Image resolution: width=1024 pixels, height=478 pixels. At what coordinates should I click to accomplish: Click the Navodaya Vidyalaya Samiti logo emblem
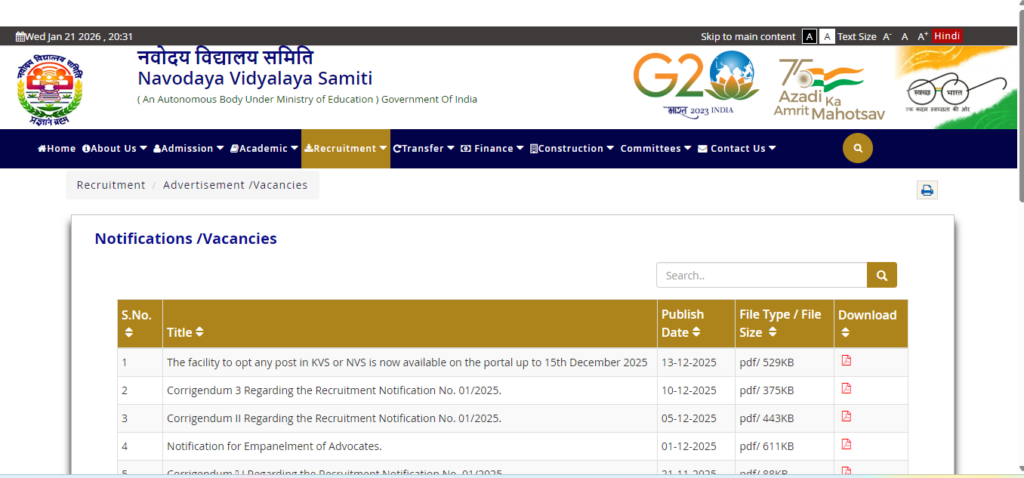(x=50, y=88)
